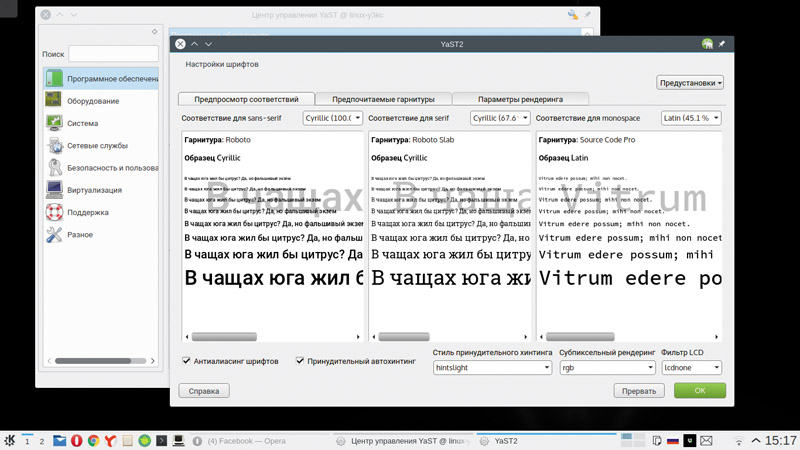Click the down chevron in YaST2 title bar

tap(208, 44)
